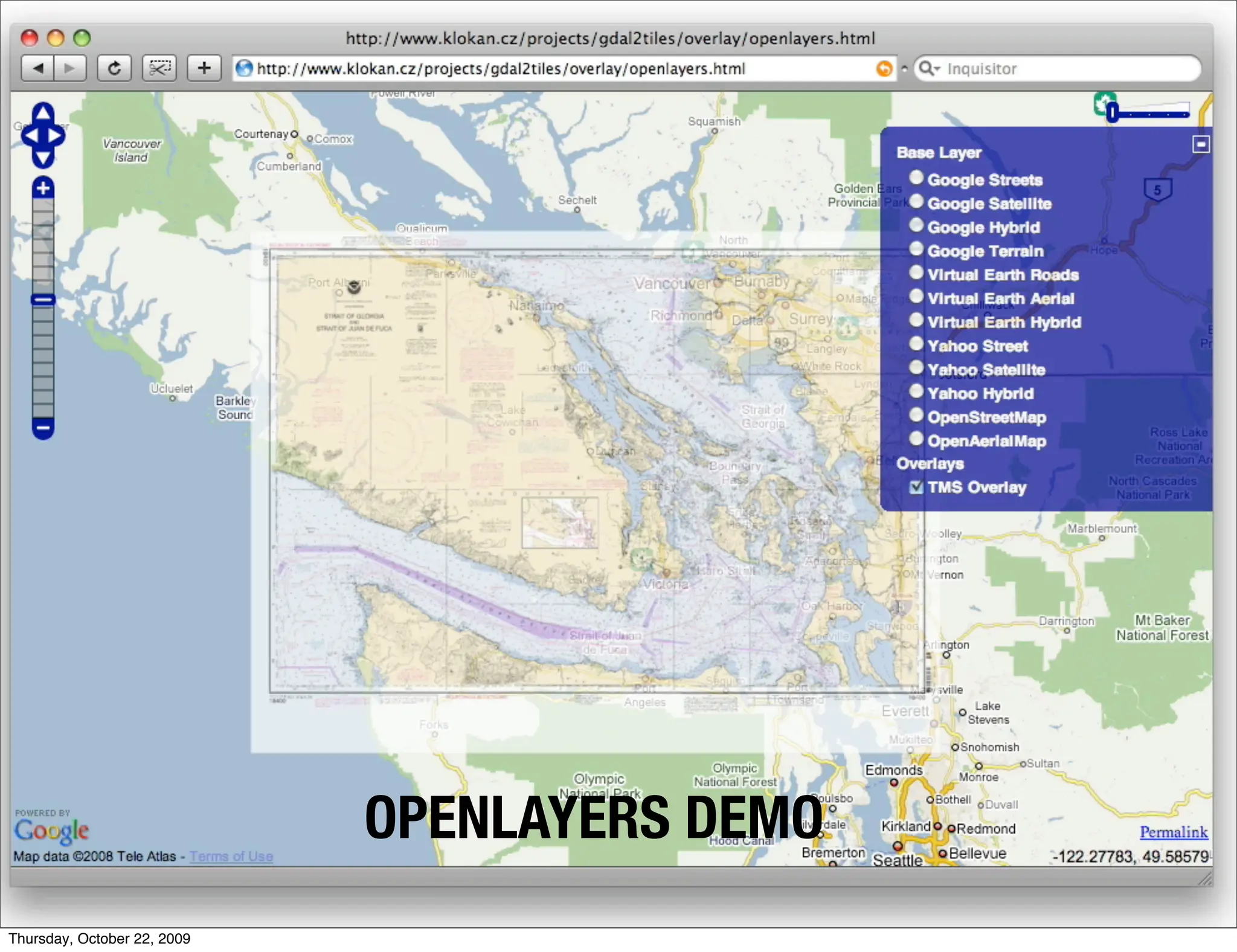Zoom out with the minus button
Image resolution: width=1237 pixels, height=952 pixels.
click(x=43, y=428)
